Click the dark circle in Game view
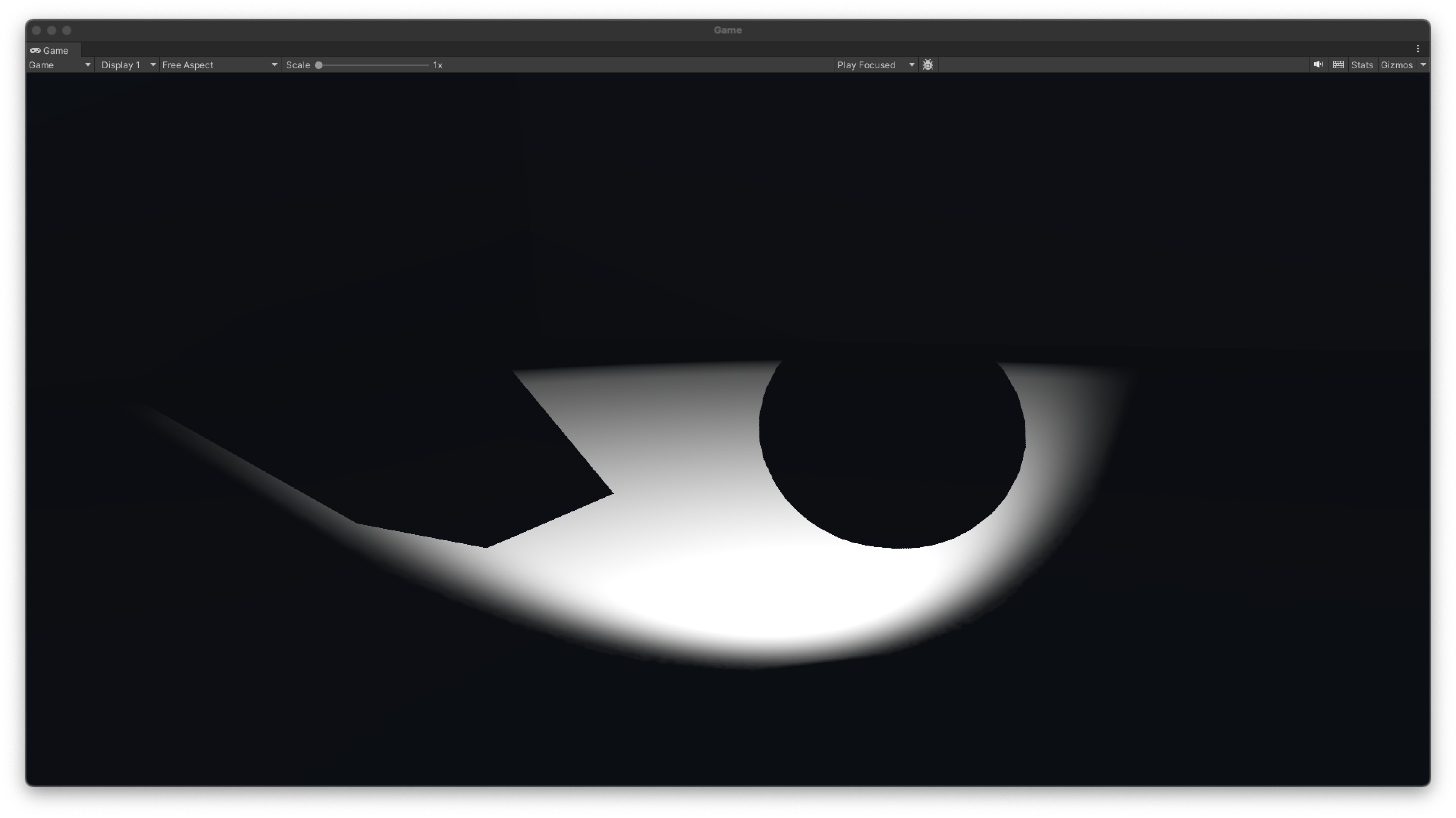 pyautogui.click(x=892, y=452)
